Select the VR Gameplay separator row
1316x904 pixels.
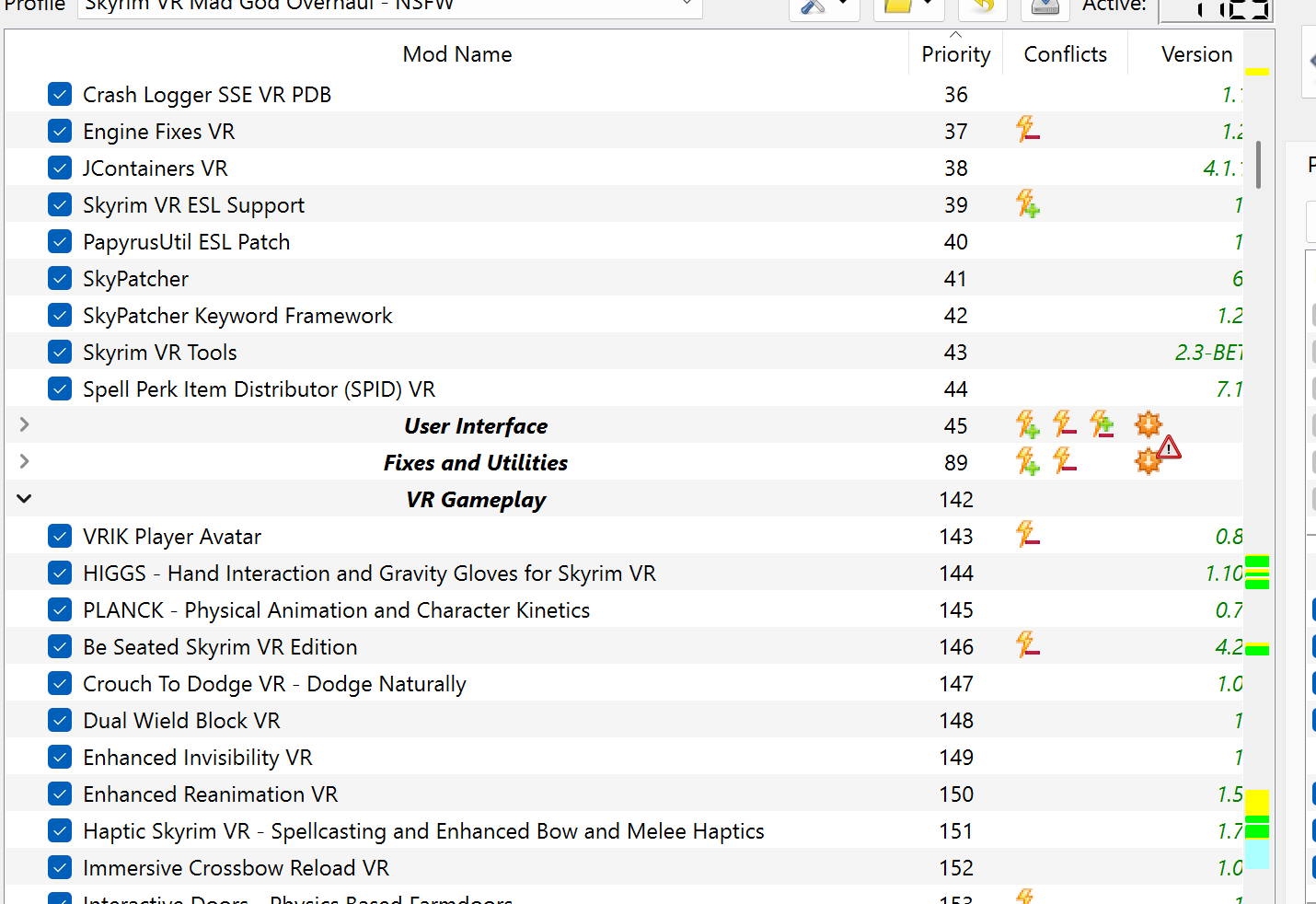(624, 499)
